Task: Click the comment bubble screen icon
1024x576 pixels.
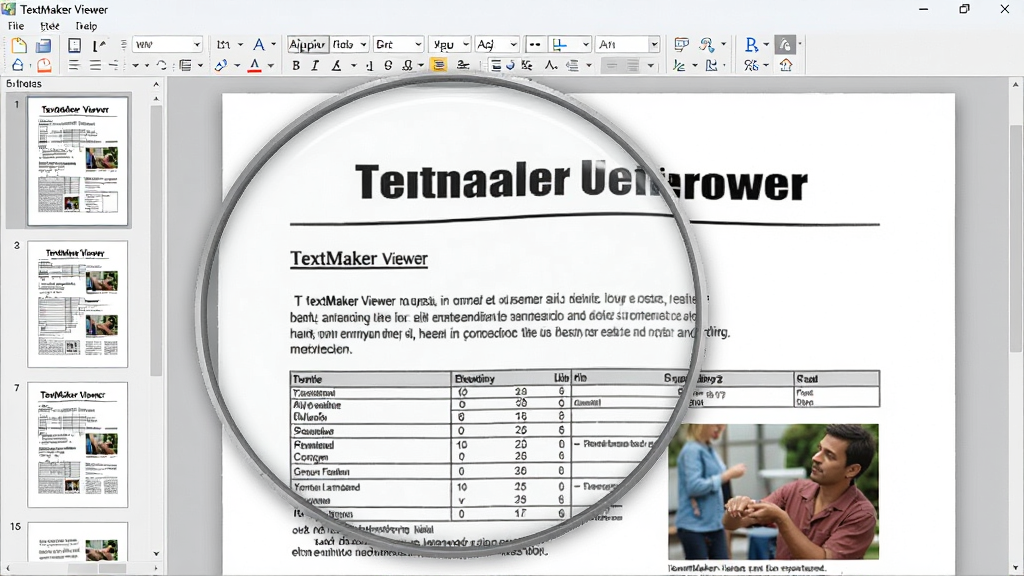Action: tap(681, 44)
